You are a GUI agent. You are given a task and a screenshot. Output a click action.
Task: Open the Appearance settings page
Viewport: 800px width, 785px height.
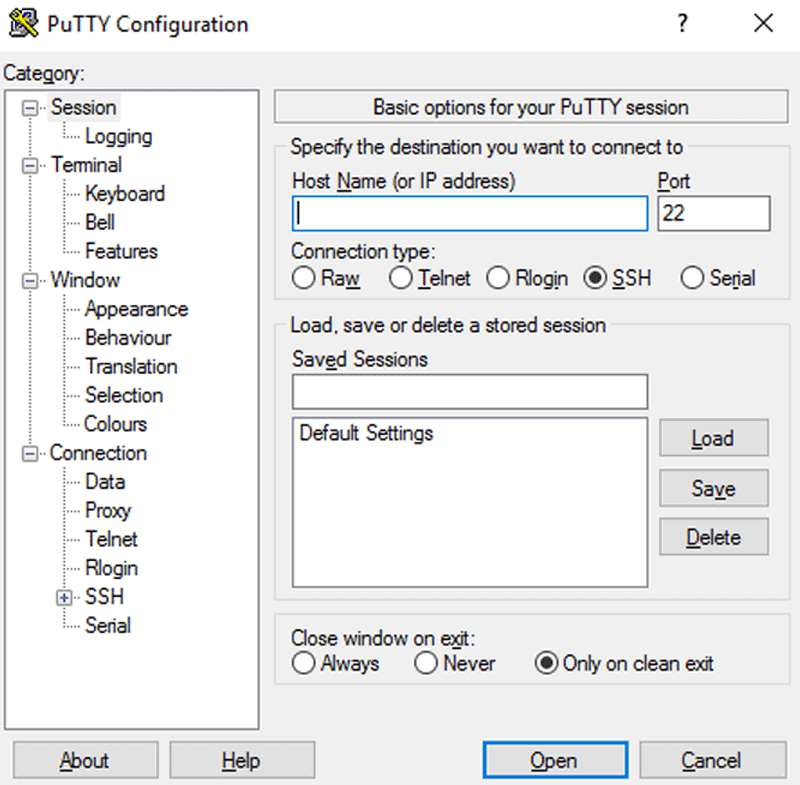tap(136, 309)
